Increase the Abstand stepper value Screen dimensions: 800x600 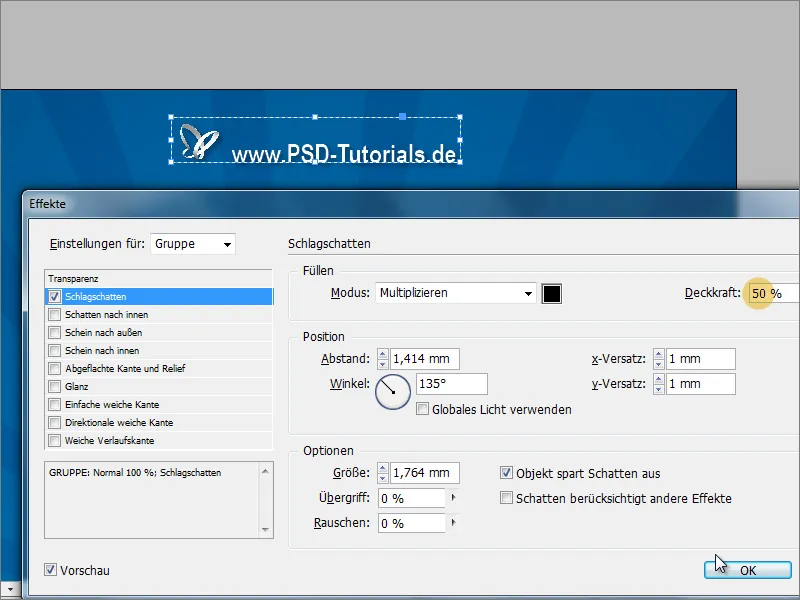382,354
